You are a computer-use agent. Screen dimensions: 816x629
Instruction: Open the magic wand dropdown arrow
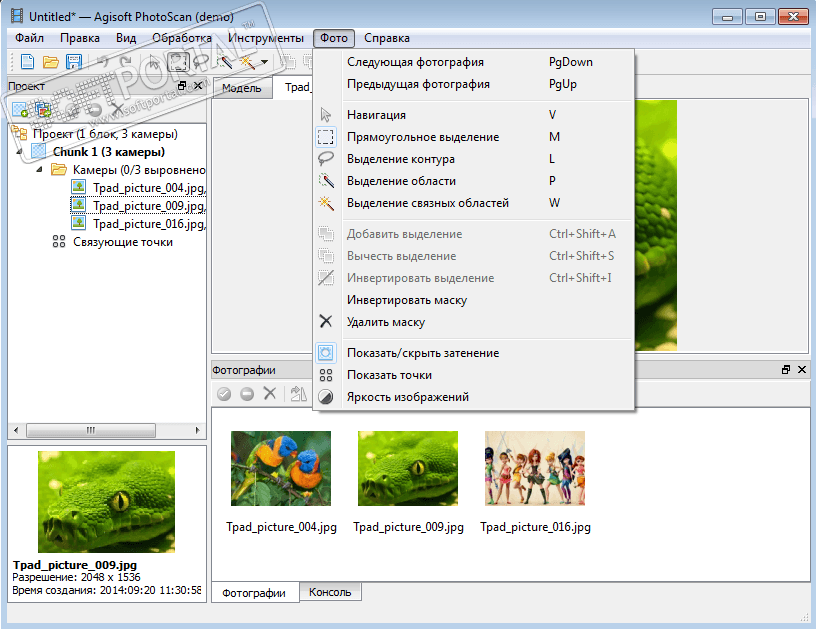click(x=264, y=62)
